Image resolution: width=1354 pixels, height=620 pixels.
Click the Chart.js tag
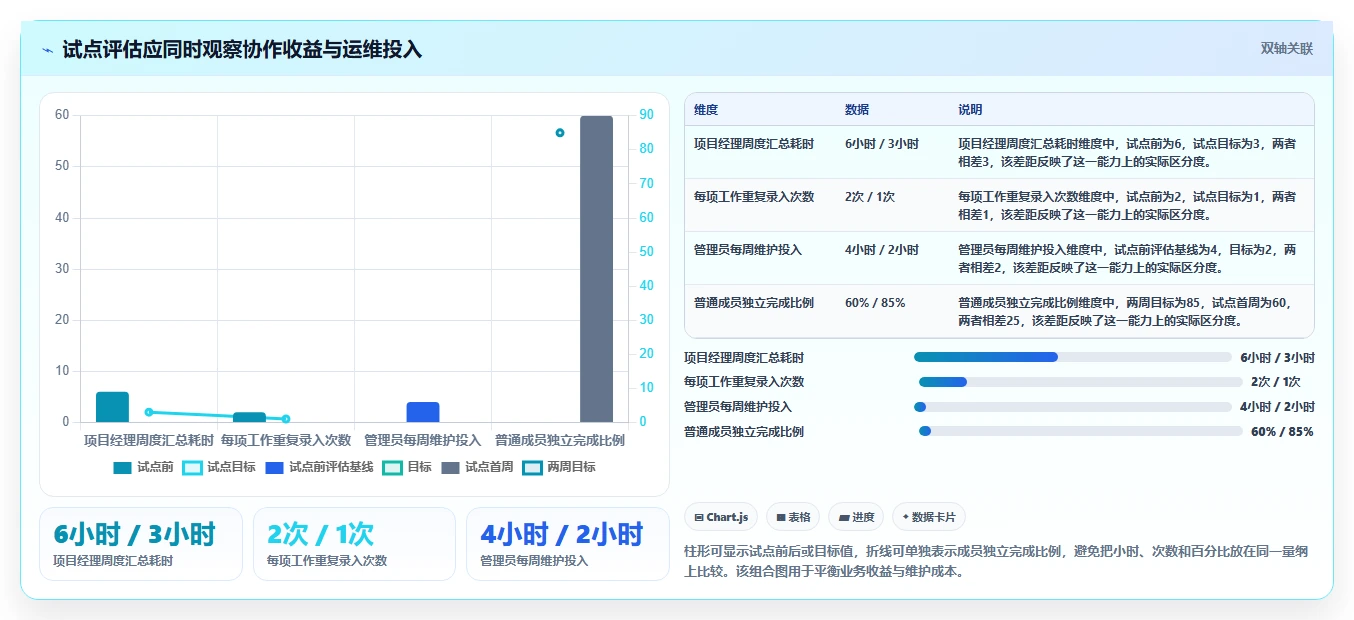click(721, 517)
